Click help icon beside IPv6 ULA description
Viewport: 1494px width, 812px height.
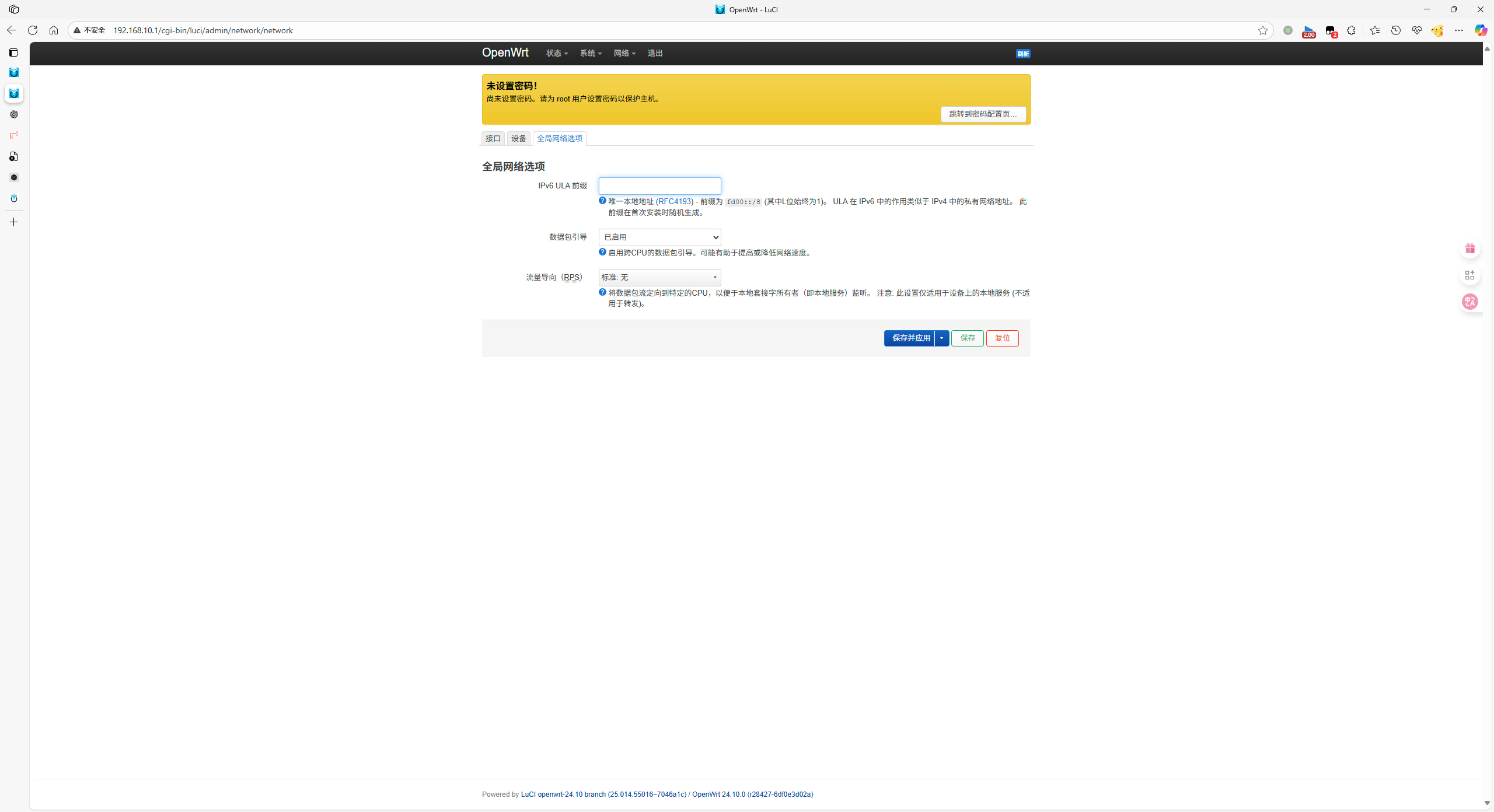pos(602,201)
